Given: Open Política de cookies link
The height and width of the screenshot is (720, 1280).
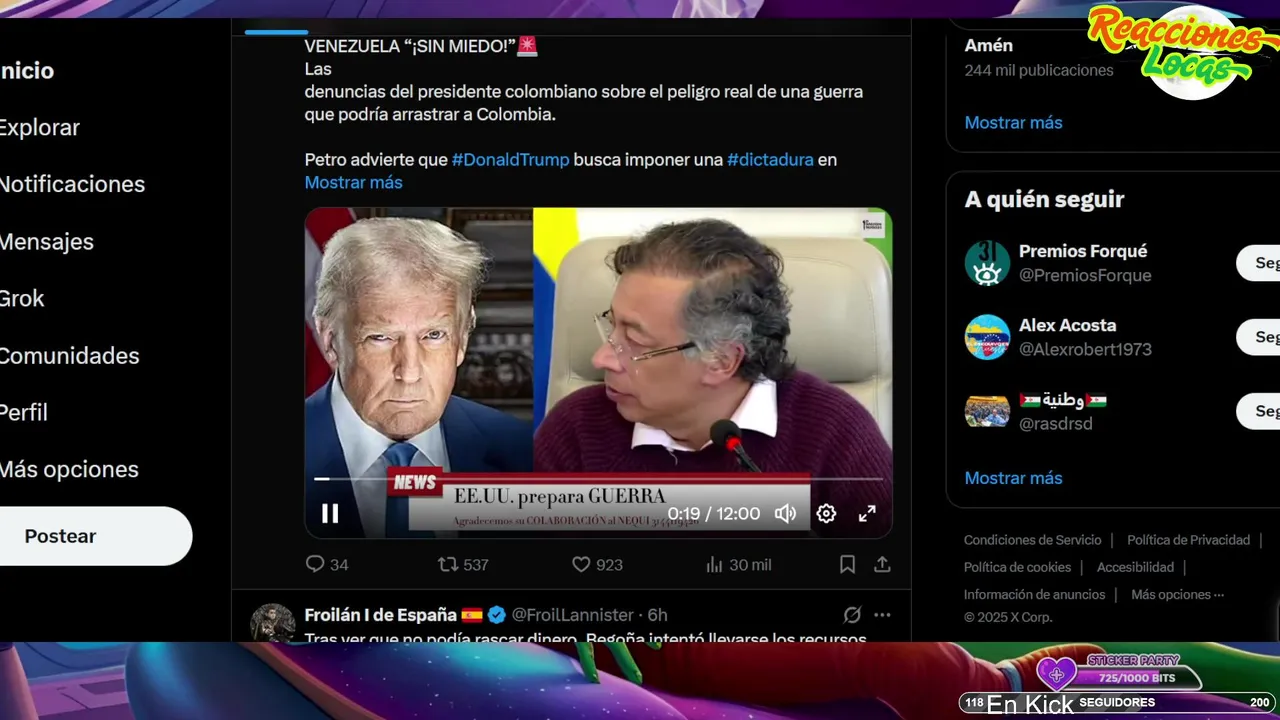Looking at the screenshot, I should click(x=1017, y=567).
